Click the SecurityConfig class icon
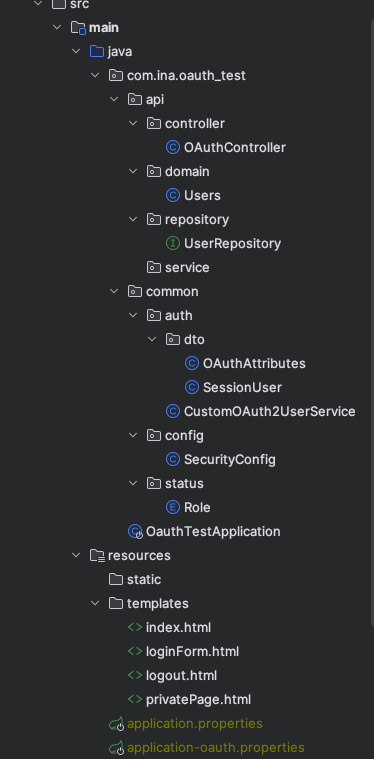Image resolution: width=374 pixels, height=759 pixels. click(x=173, y=459)
